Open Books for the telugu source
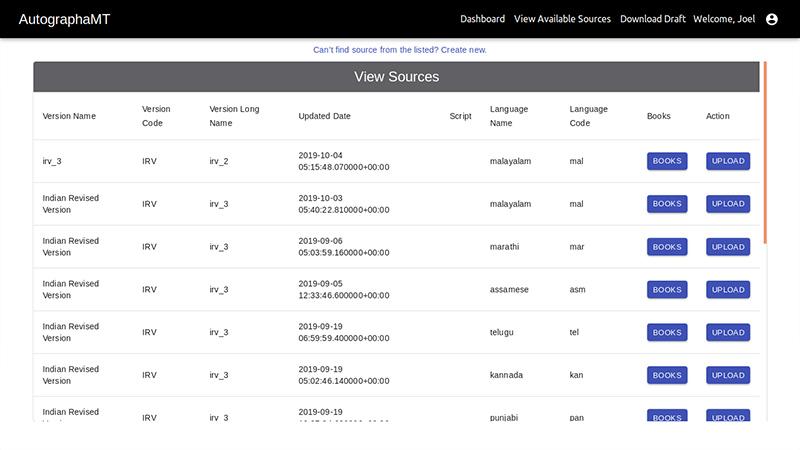 pos(667,332)
